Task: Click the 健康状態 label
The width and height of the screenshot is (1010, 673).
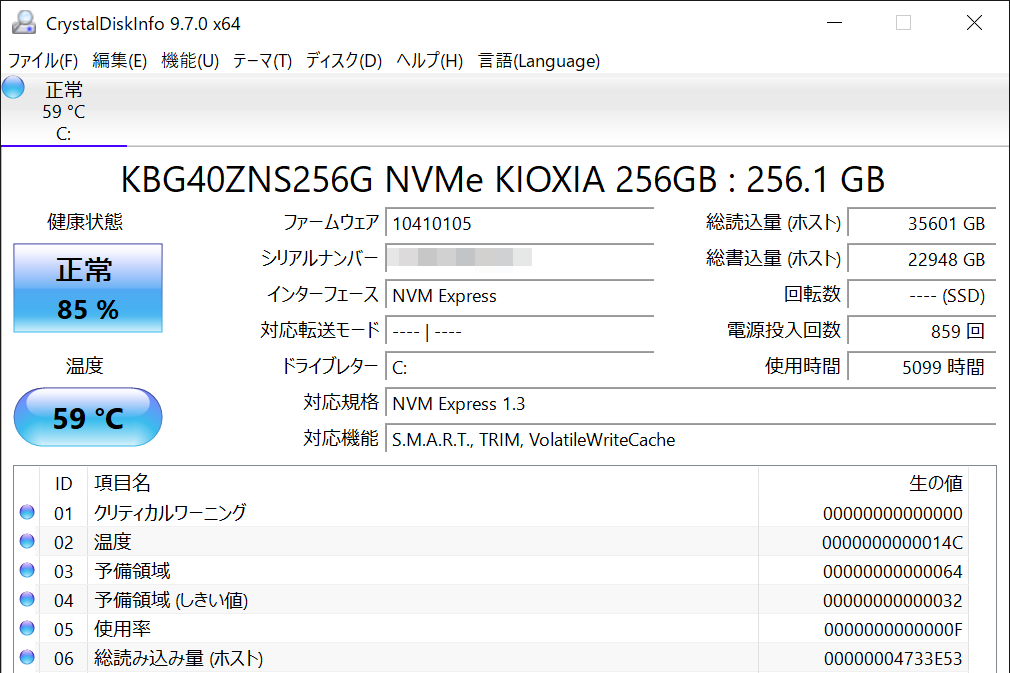Action: coord(85,222)
